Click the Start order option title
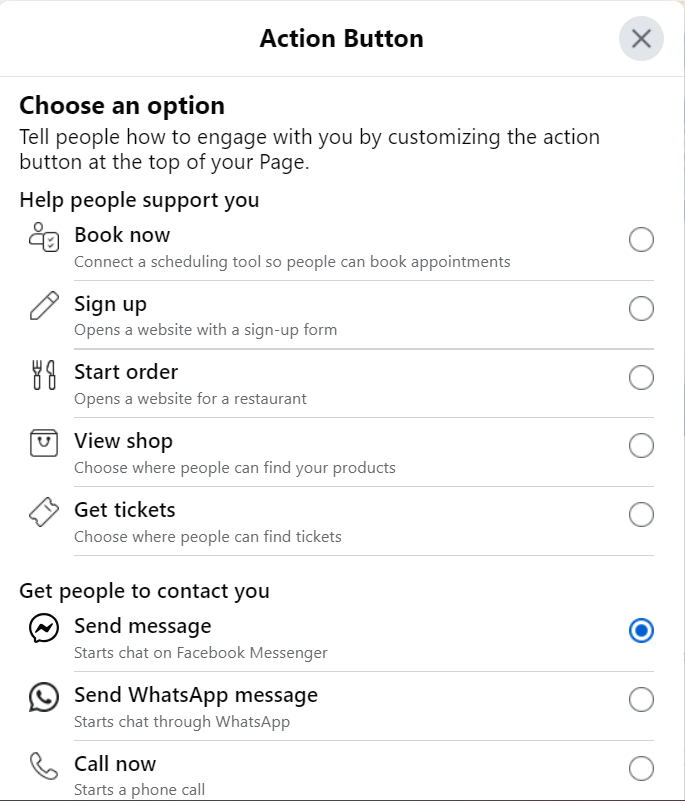 (126, 372)
